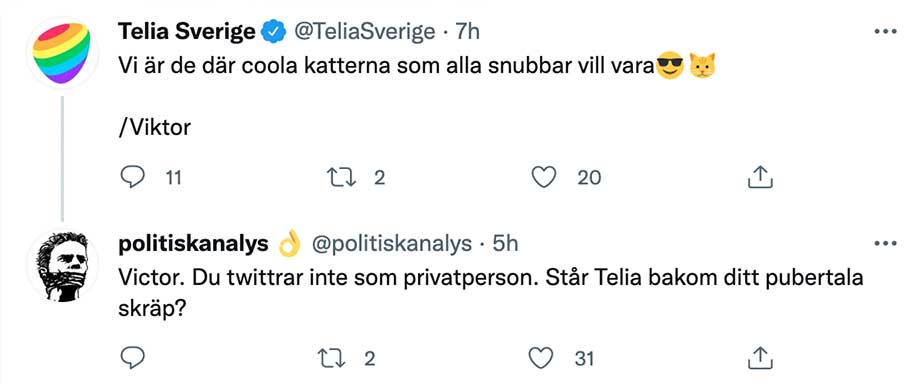Open the 7h timestamp of Telia tweet
920x385 pixels.
coord(468,32)
